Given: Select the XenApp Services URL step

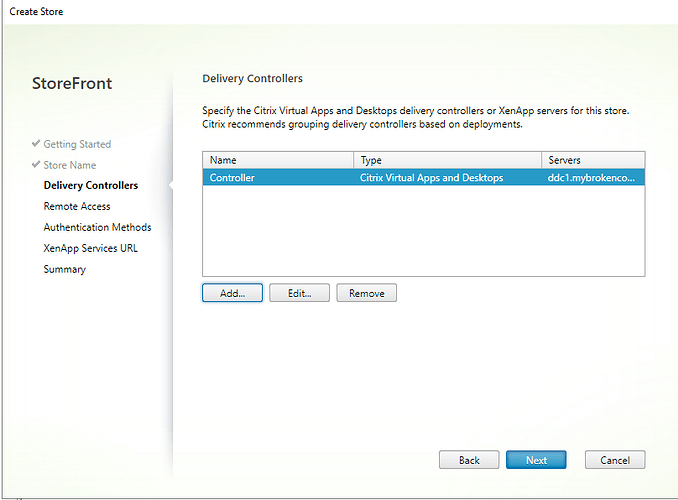Looking at the screenshot, I should click(x=91, y=249).
